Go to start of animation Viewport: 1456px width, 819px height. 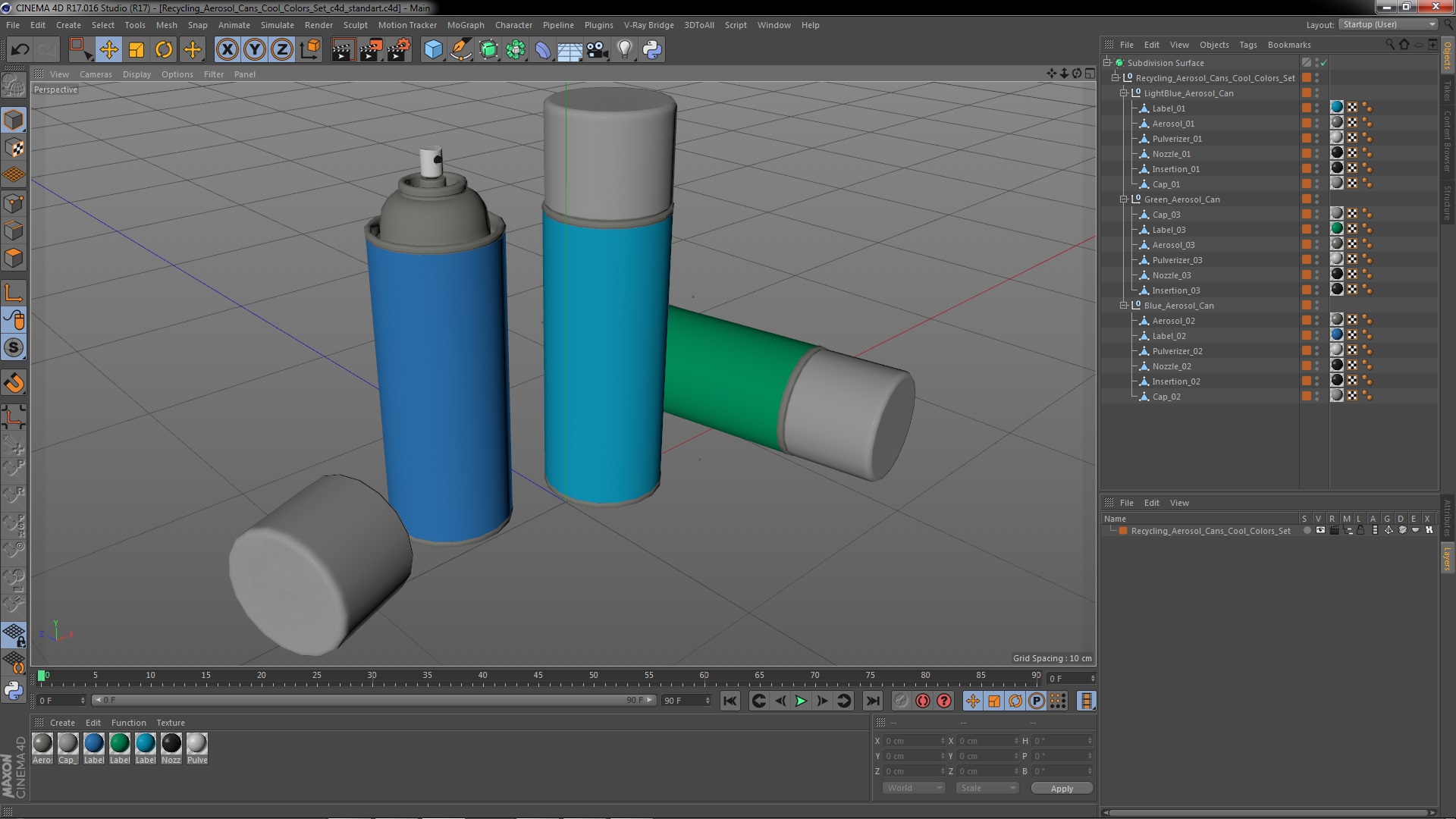pos(730,701)
